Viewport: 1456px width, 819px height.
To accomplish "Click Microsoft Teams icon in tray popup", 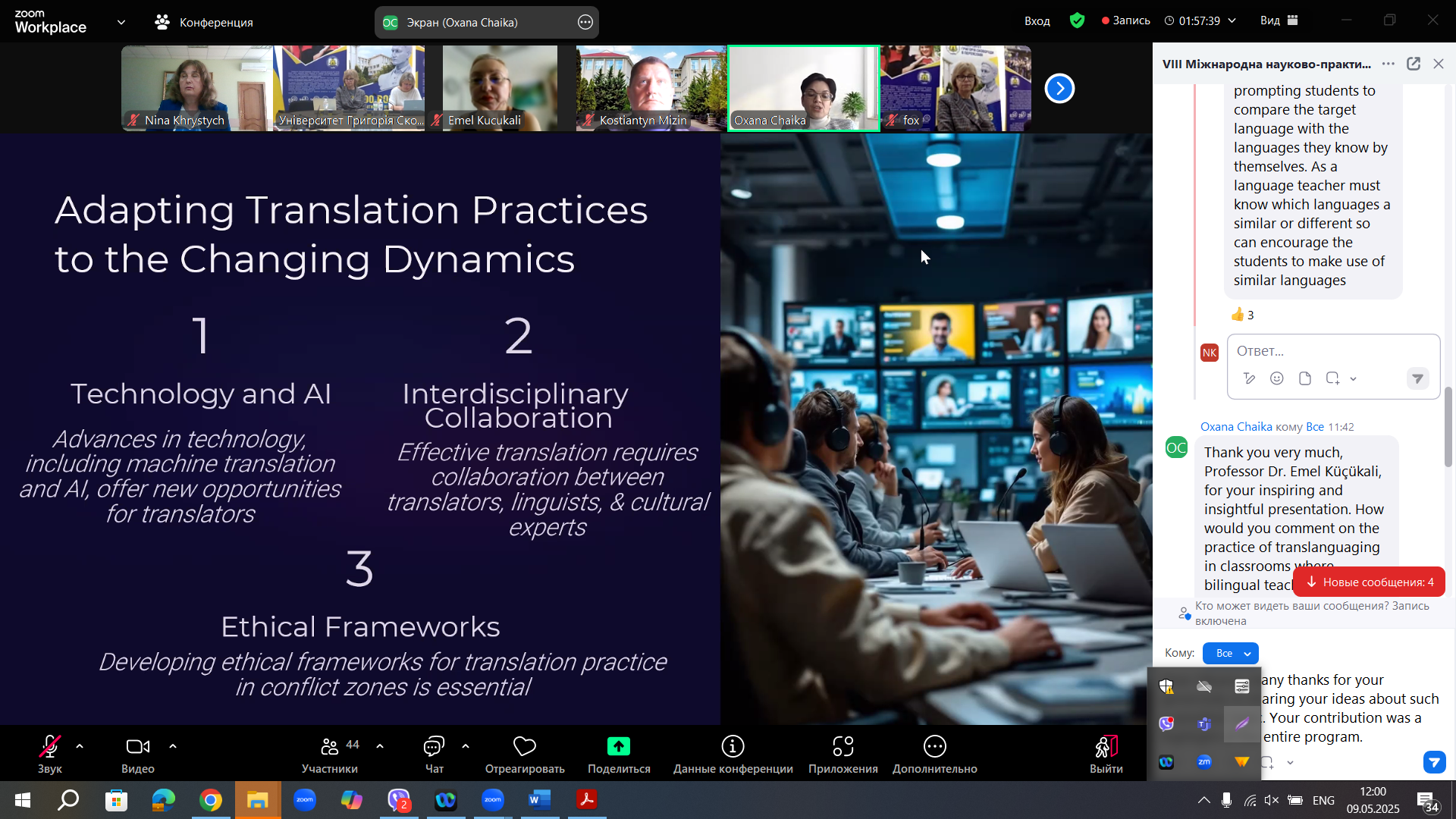I will click(x=1204, y=724).
